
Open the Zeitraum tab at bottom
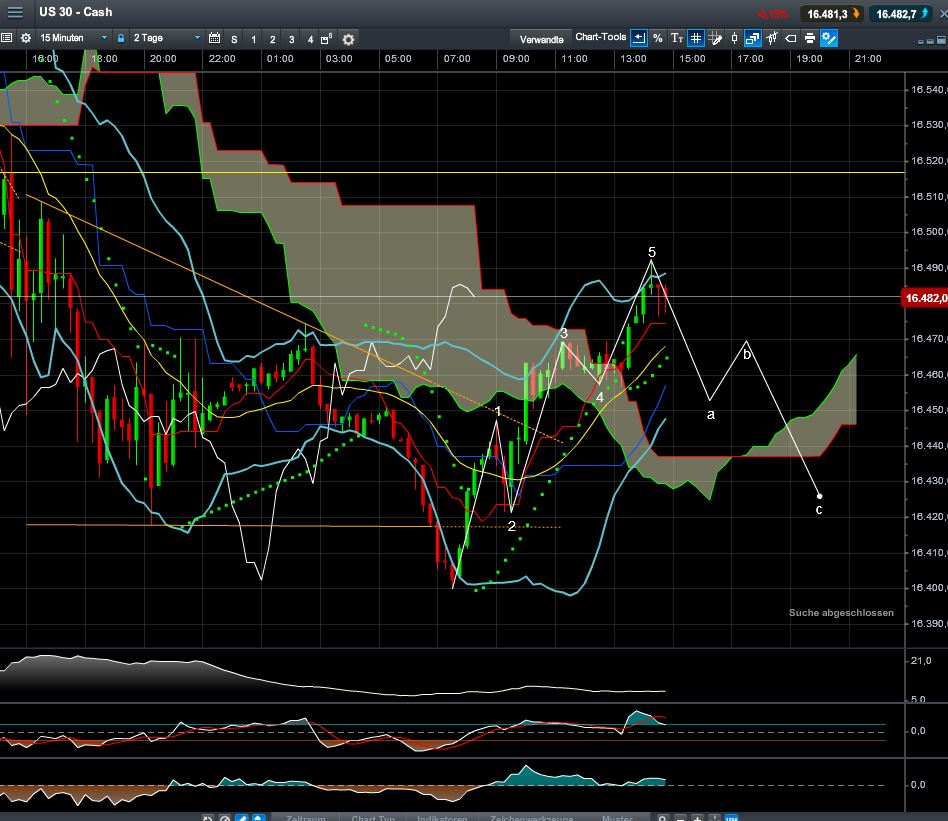306,817
